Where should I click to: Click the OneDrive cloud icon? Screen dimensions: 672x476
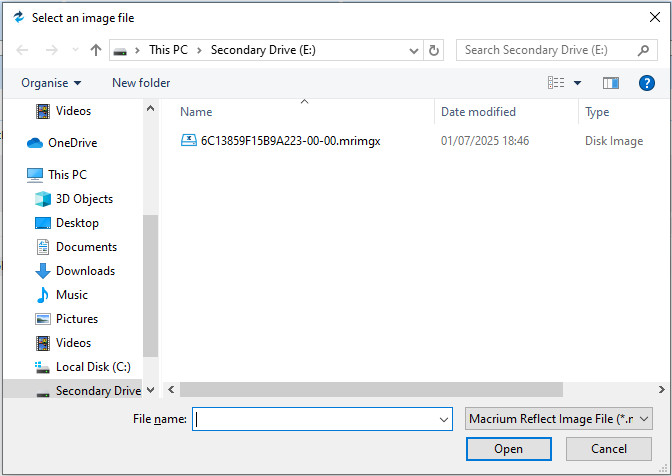(x=35, y=143)
